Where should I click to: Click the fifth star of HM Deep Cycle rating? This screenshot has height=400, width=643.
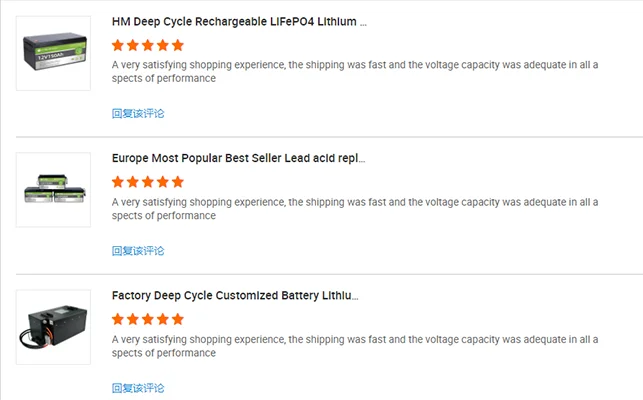click(178, 45)
